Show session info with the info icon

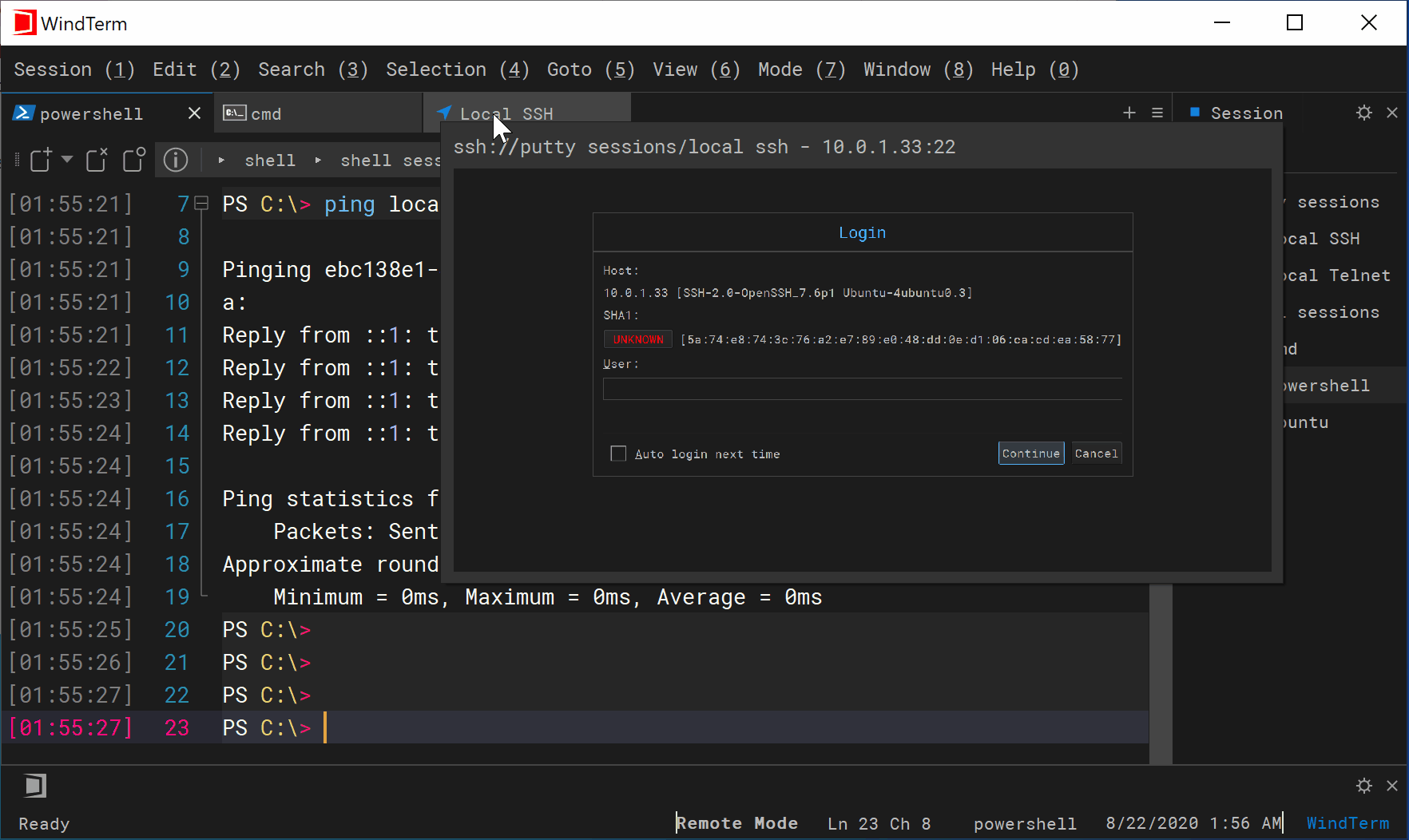pos(176,160)
